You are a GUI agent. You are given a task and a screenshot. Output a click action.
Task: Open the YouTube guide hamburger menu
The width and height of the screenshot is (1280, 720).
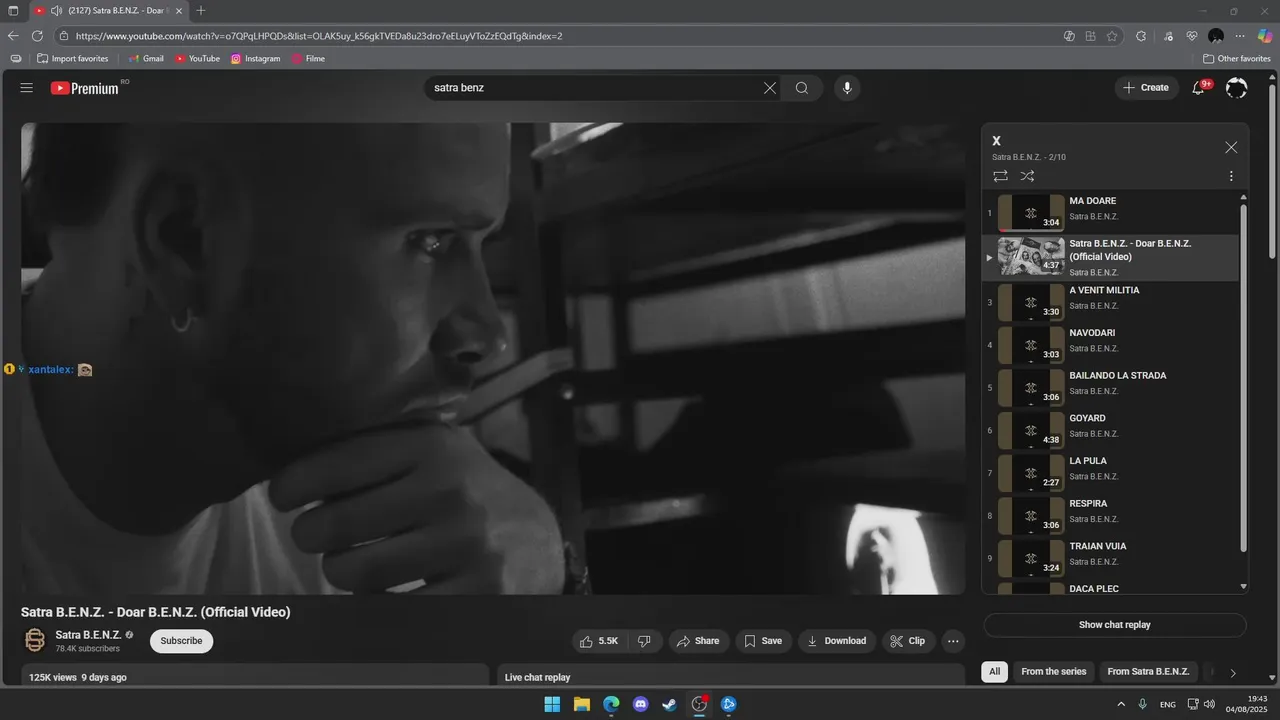(26, 88)
